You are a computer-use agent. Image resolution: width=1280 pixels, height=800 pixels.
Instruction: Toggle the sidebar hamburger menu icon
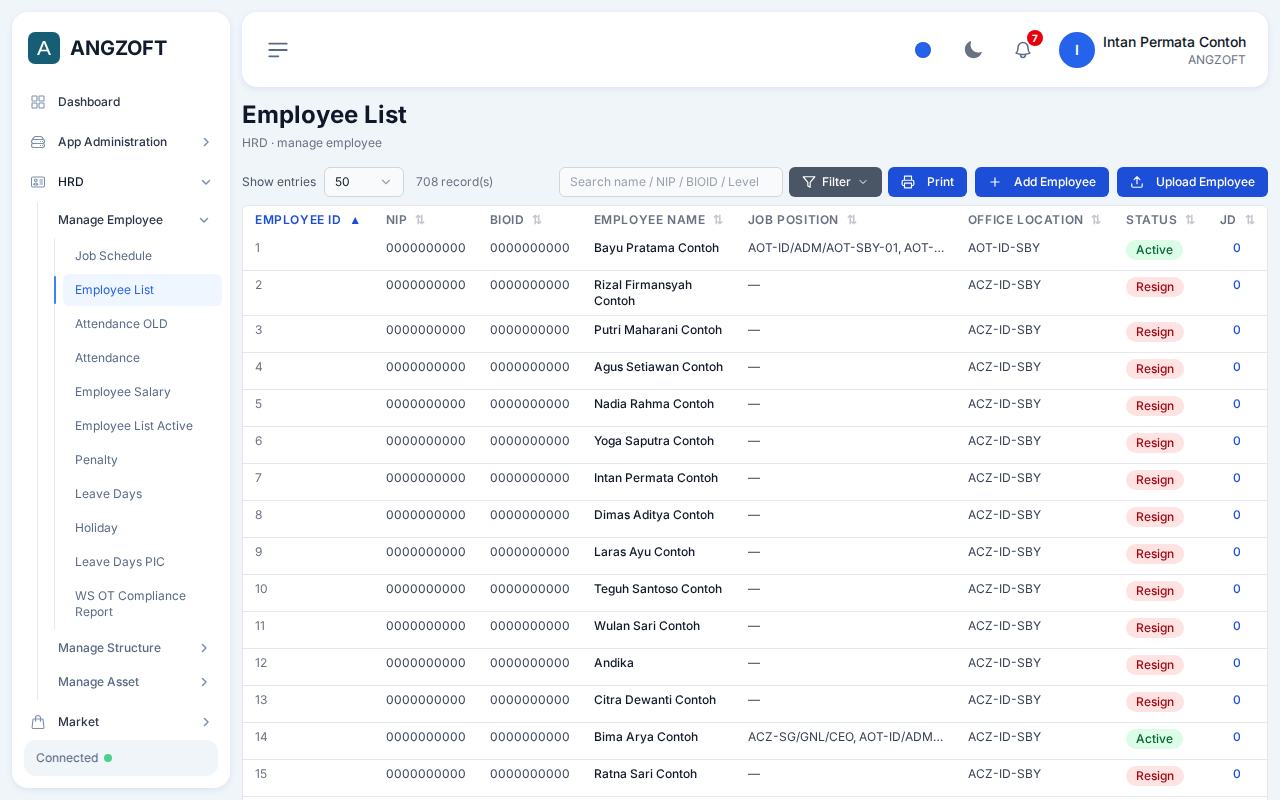pos(278,50)
